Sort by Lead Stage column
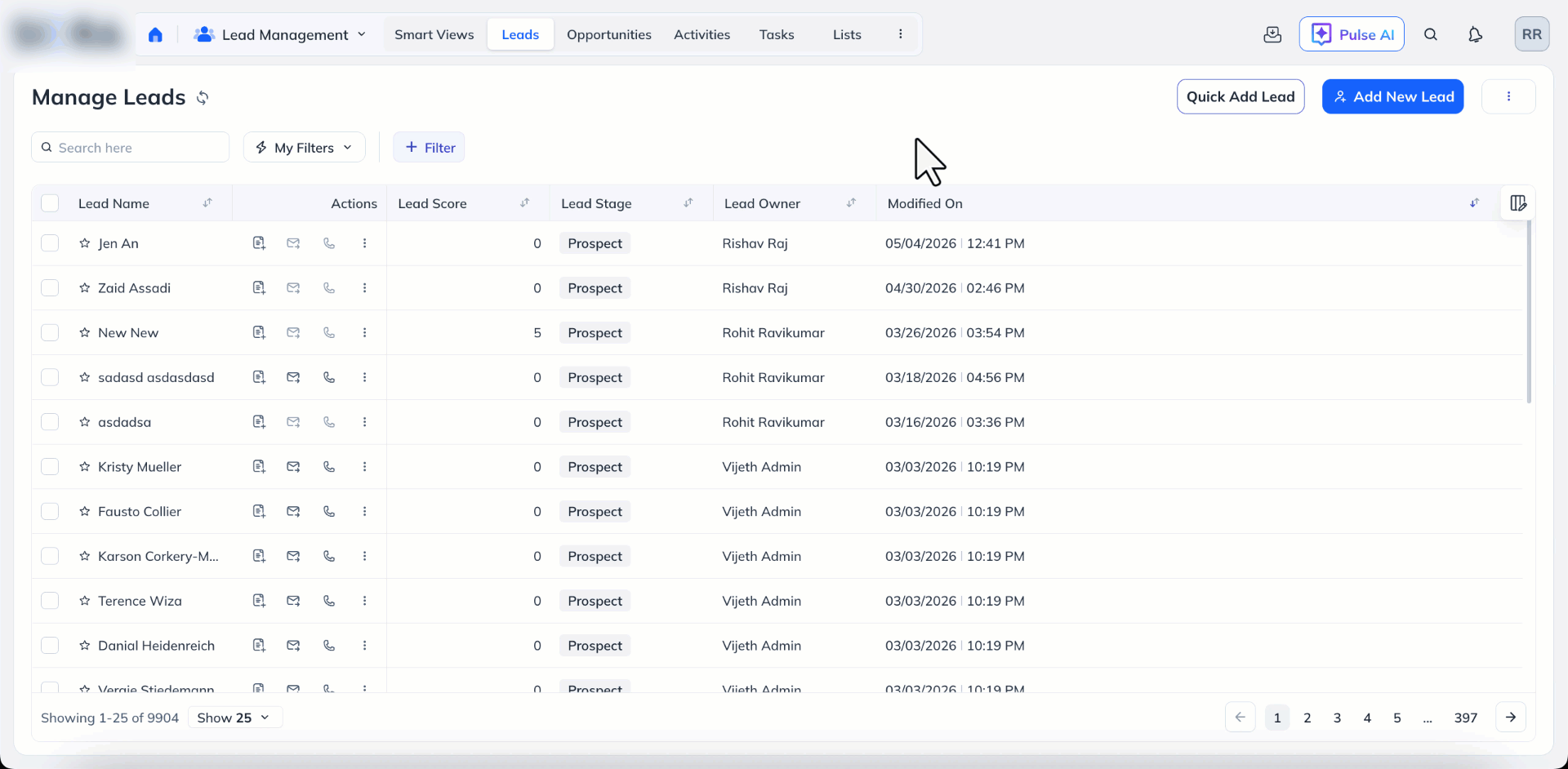Screen dimensions: 1568x769 point(688,202)
